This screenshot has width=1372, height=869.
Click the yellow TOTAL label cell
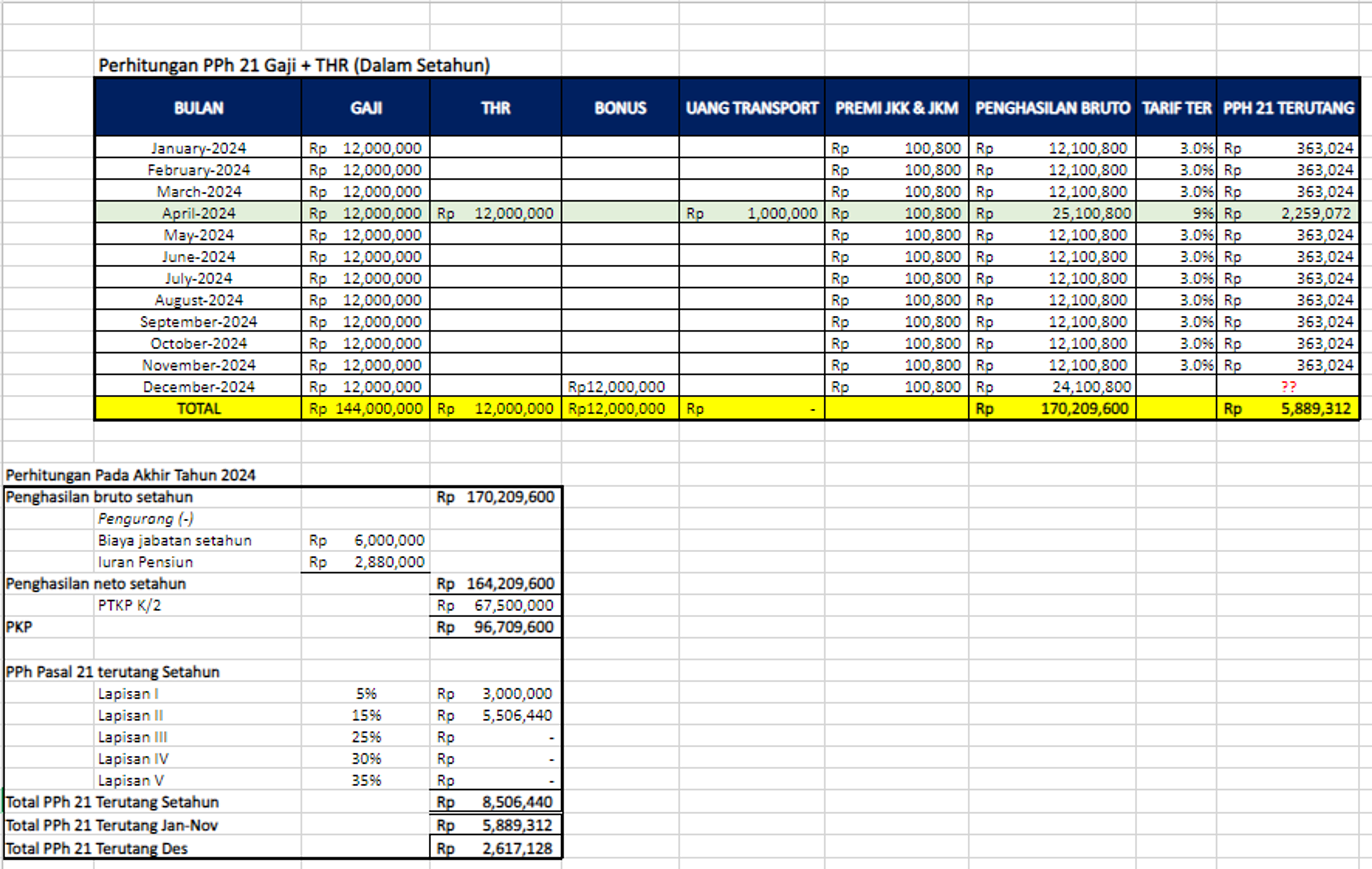click(x=198, y=408)
